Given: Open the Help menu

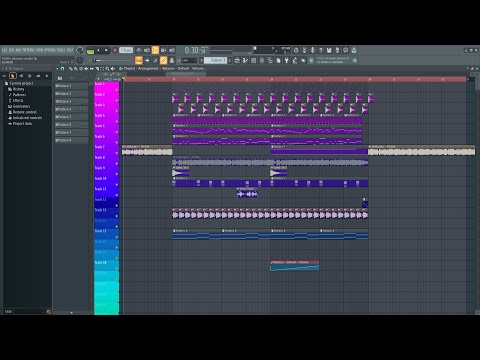Looking at the screenshot, I should (70, 50).
